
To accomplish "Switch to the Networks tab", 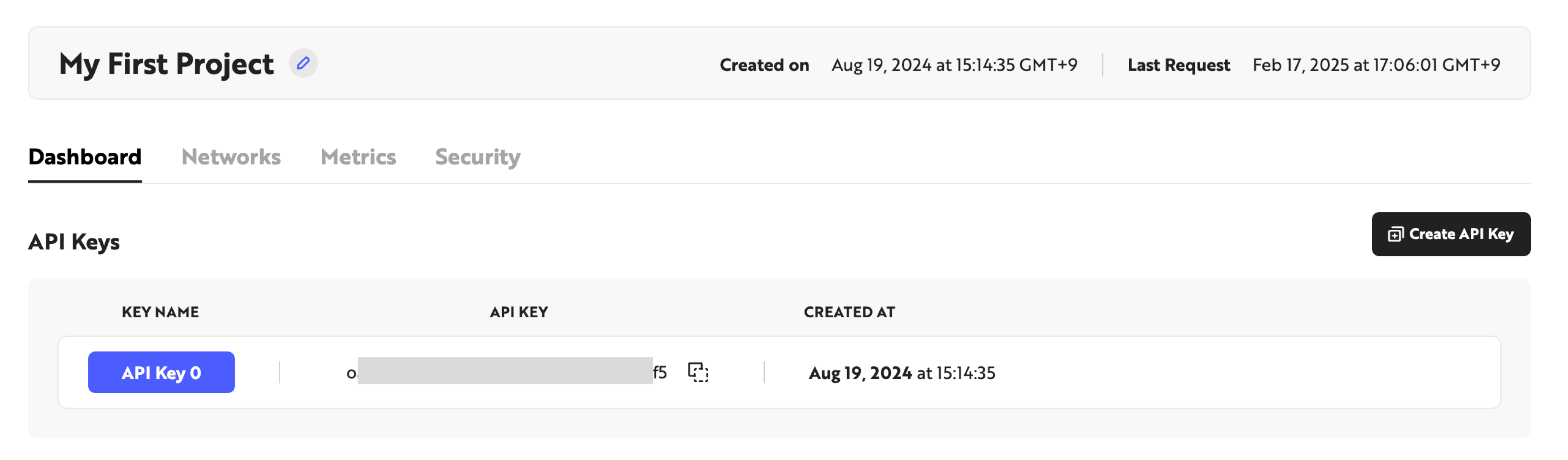I will coord(231,157).
